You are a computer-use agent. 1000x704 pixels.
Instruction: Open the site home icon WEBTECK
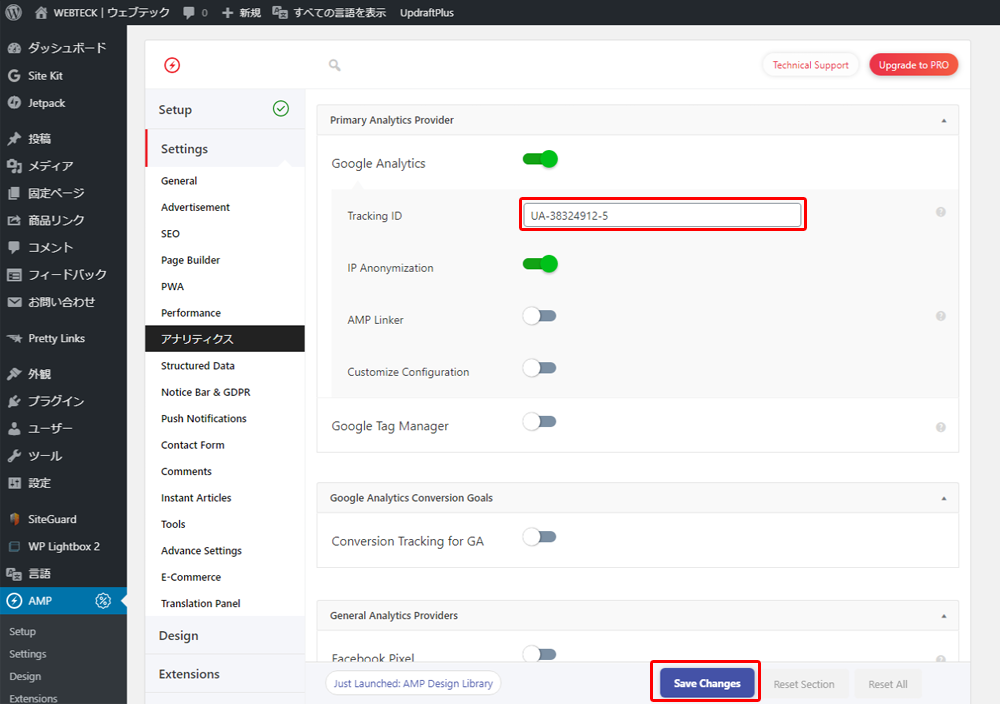pyautogui.click(x=41, y=12)
